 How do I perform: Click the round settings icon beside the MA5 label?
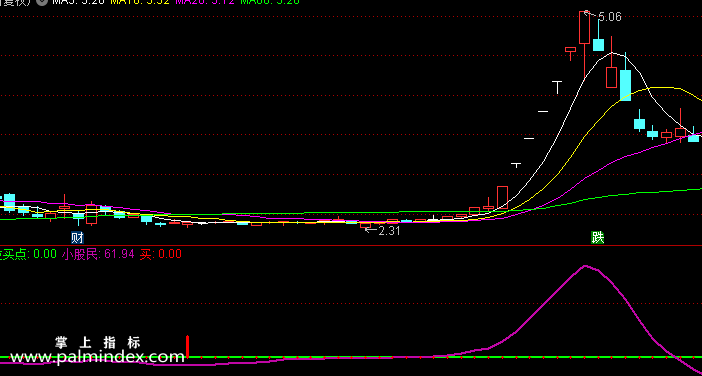(x=42, y=1)
